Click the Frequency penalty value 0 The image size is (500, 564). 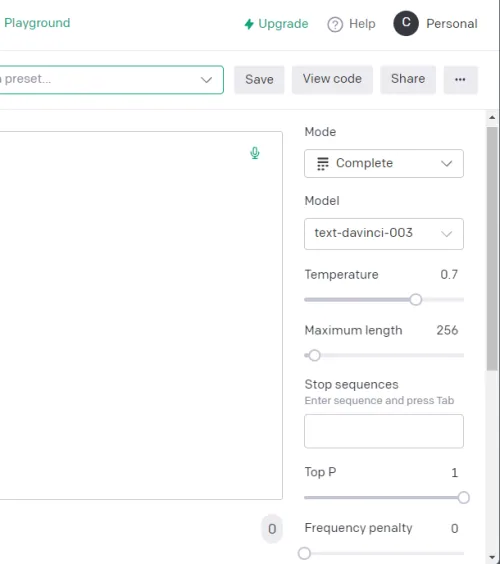(x=455, y=528)
